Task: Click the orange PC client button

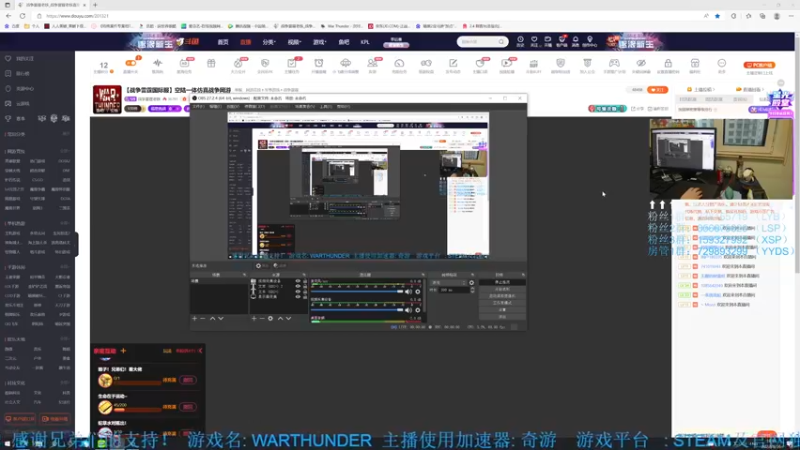Action: tap(759, 65)
